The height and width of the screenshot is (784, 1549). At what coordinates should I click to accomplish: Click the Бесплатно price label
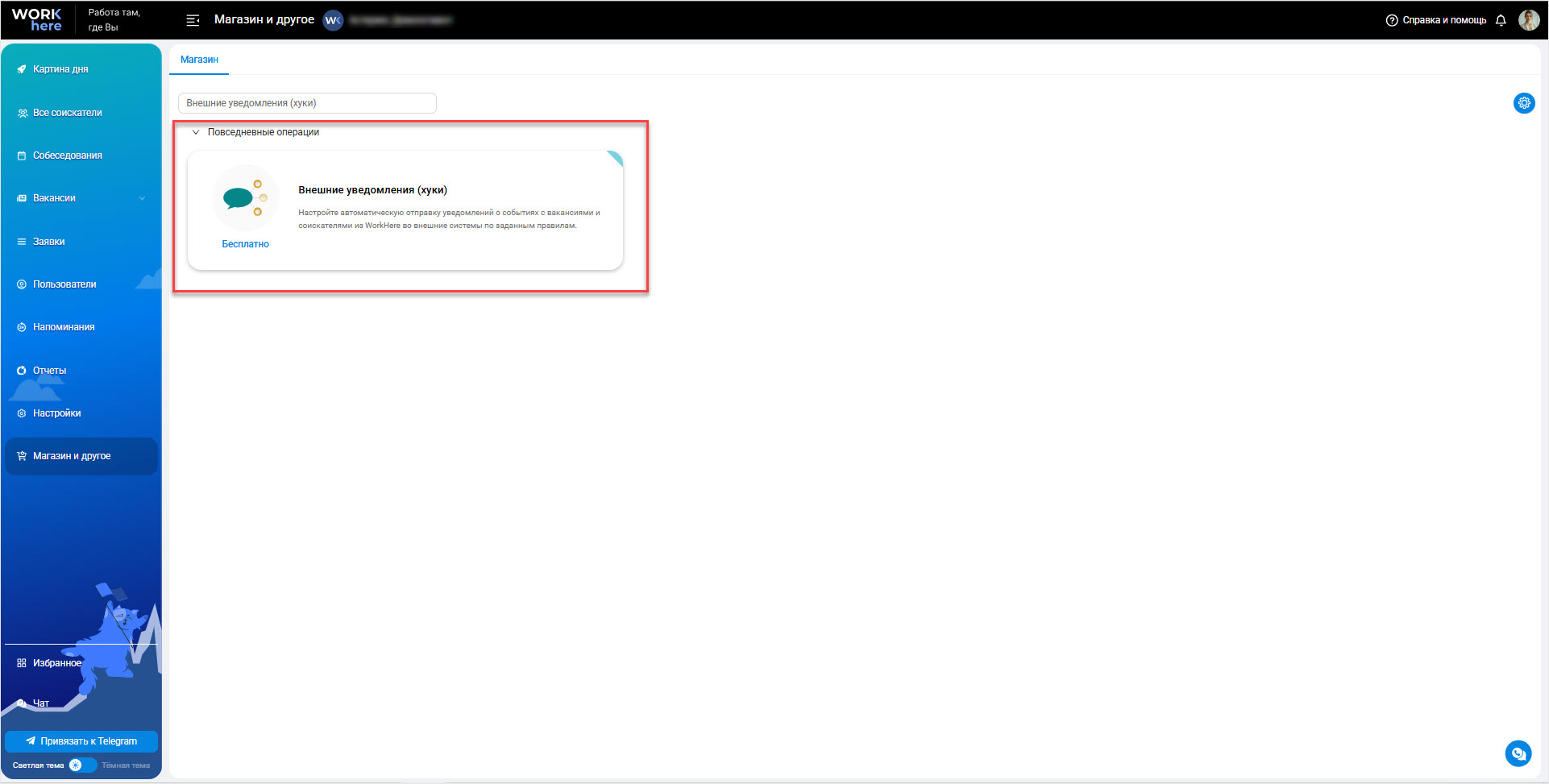[x=245, y=244]
